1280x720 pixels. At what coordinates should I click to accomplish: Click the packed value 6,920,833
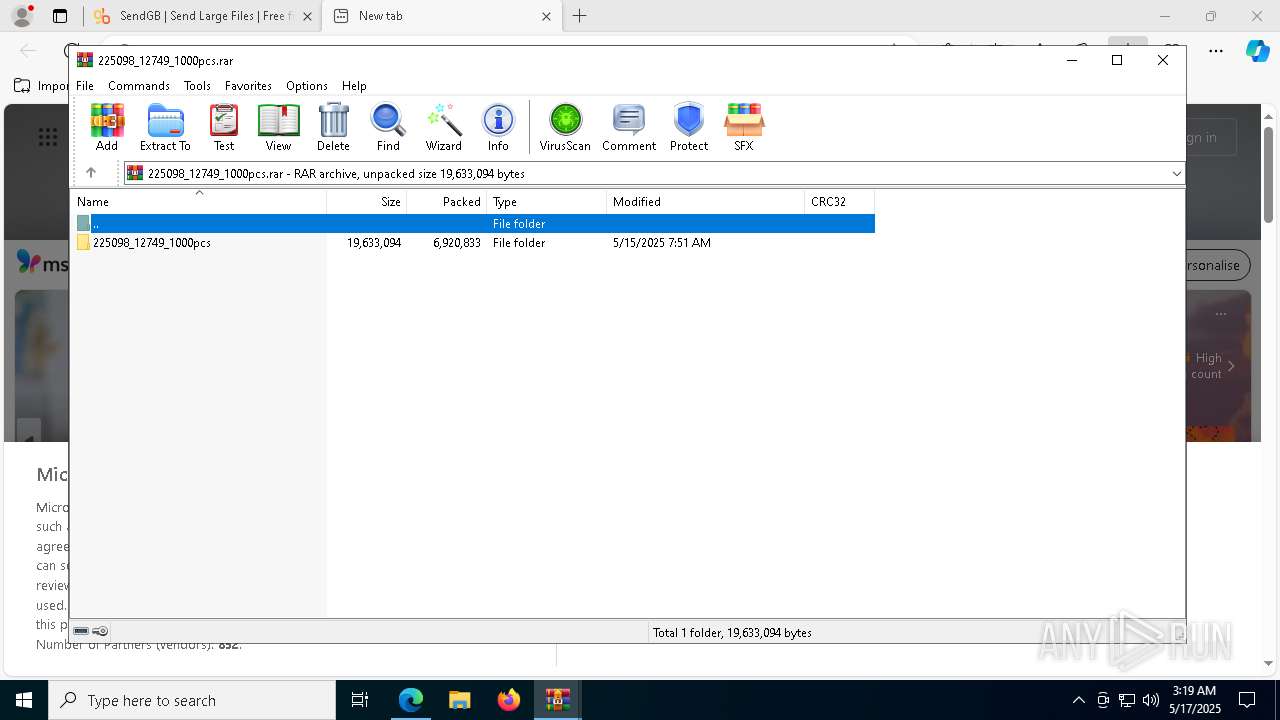[457, 243]
